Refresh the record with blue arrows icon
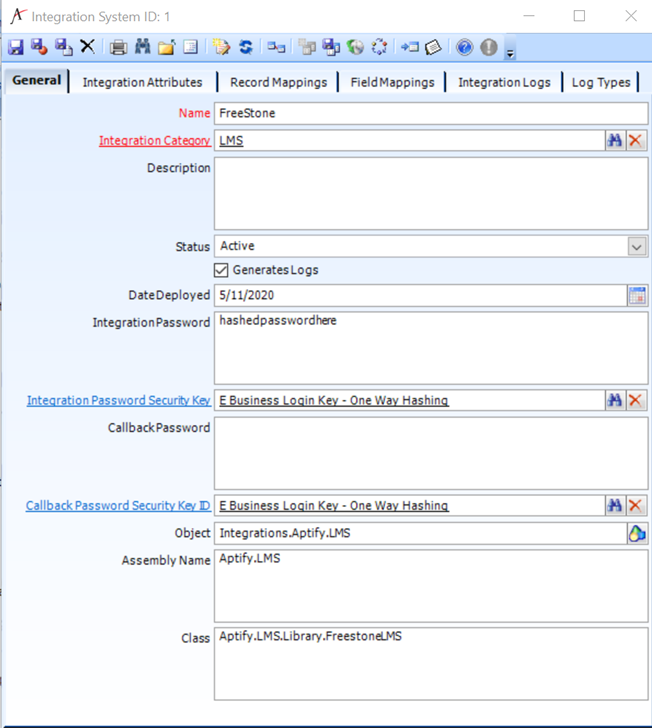This screenshot has width=652, height=728. 246,47
